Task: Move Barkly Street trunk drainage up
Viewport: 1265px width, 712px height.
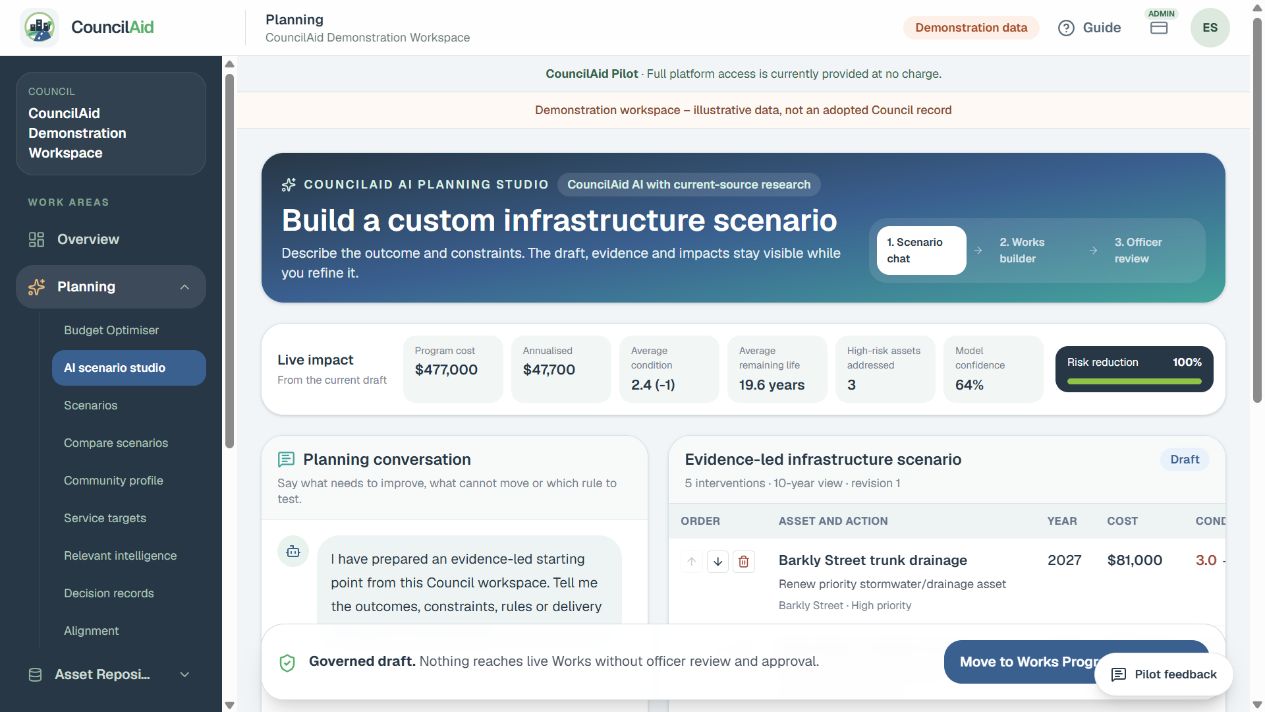Action: click(x=691, y=562)
